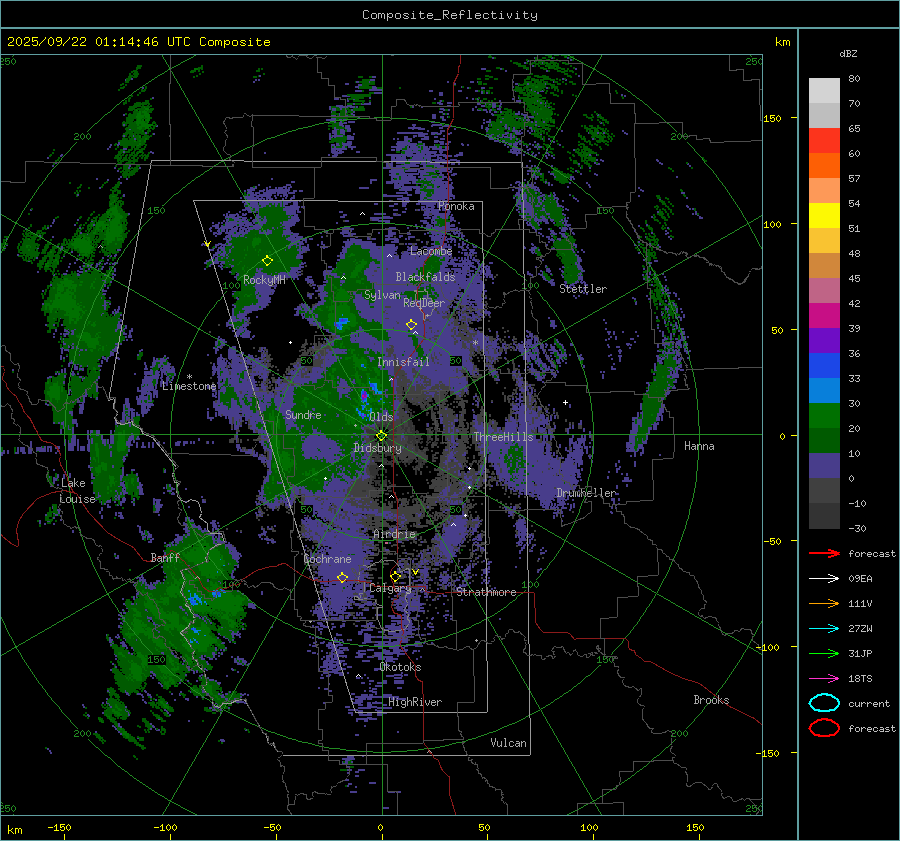
Task: Click the magenta 18TS arrow icon
Action: (824, 678)
